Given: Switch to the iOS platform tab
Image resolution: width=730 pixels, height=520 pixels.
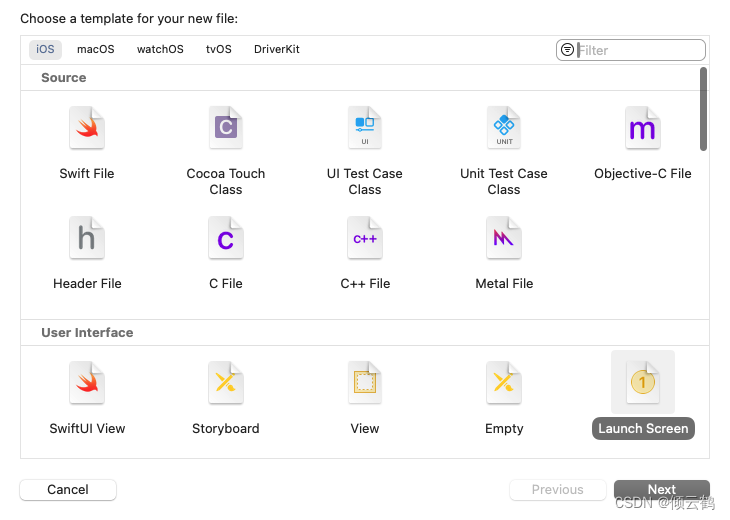Looking at the screenshot, I should [x=45, y=49].
